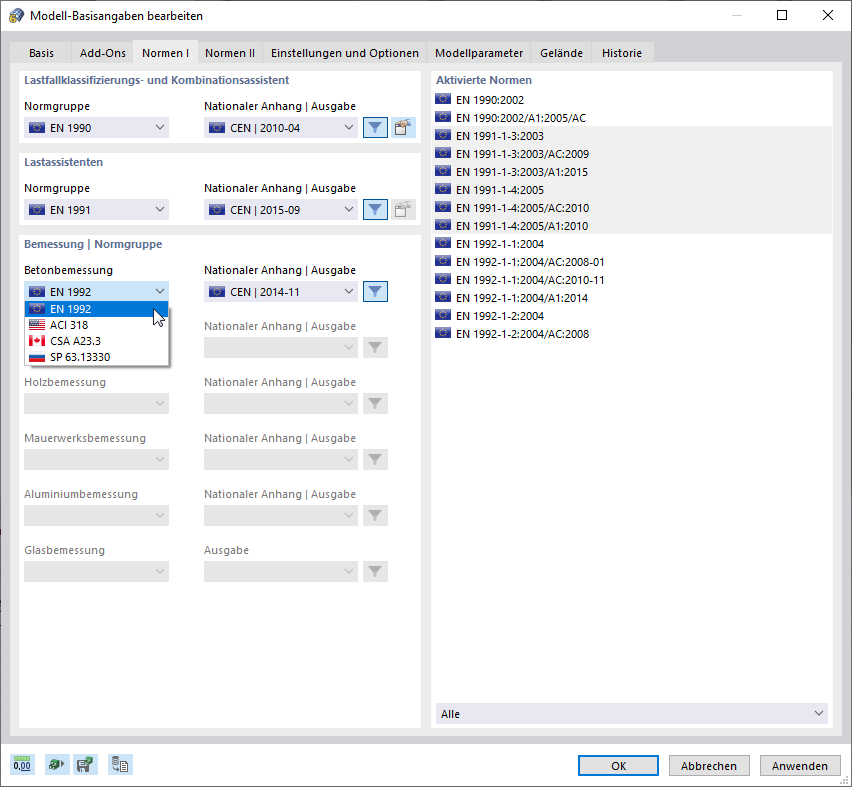Select EN 1992-1-2:2004 in the list

(632, 316)
